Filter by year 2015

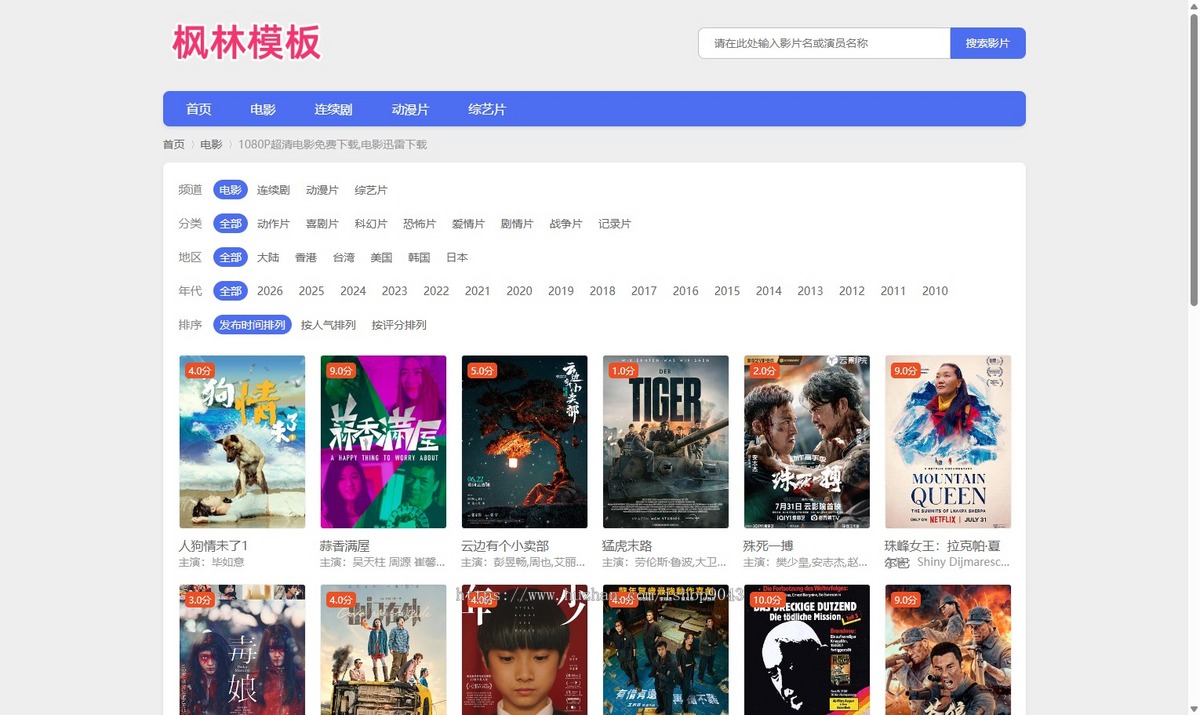[x=727, y=291]
